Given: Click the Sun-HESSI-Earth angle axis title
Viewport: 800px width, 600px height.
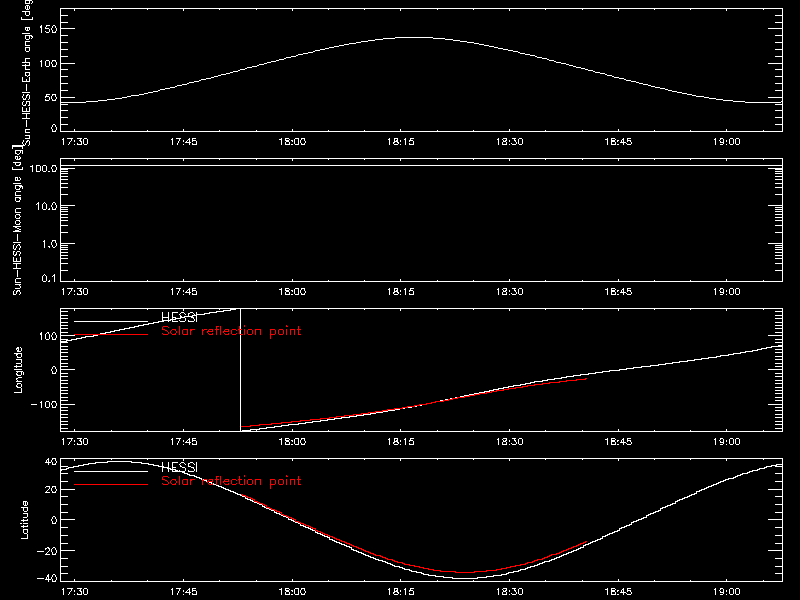Looking at the screenshot, I should [x=27, y=71].
